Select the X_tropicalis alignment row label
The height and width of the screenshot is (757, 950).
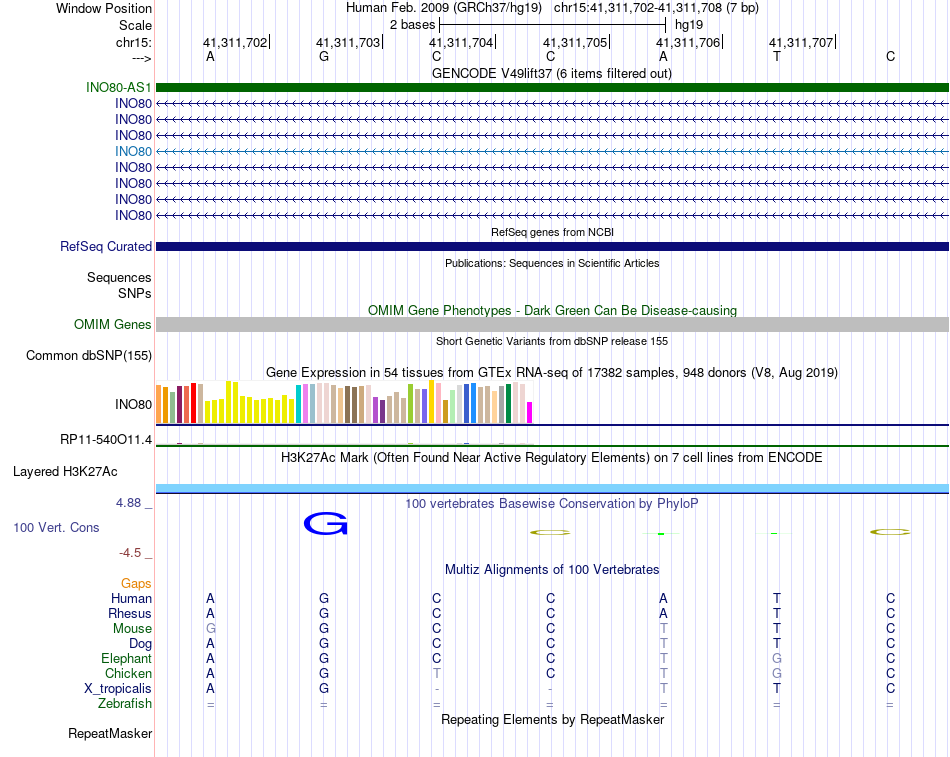click(x=118, y=689)
